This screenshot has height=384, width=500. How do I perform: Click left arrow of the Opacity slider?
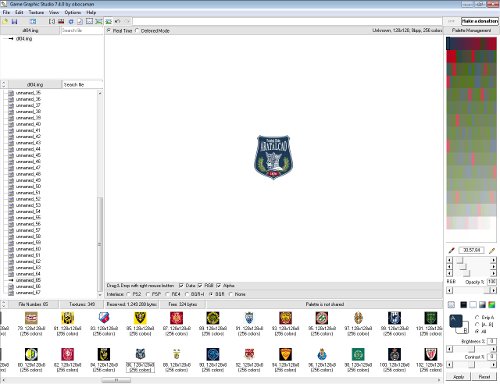click(449, 291)
